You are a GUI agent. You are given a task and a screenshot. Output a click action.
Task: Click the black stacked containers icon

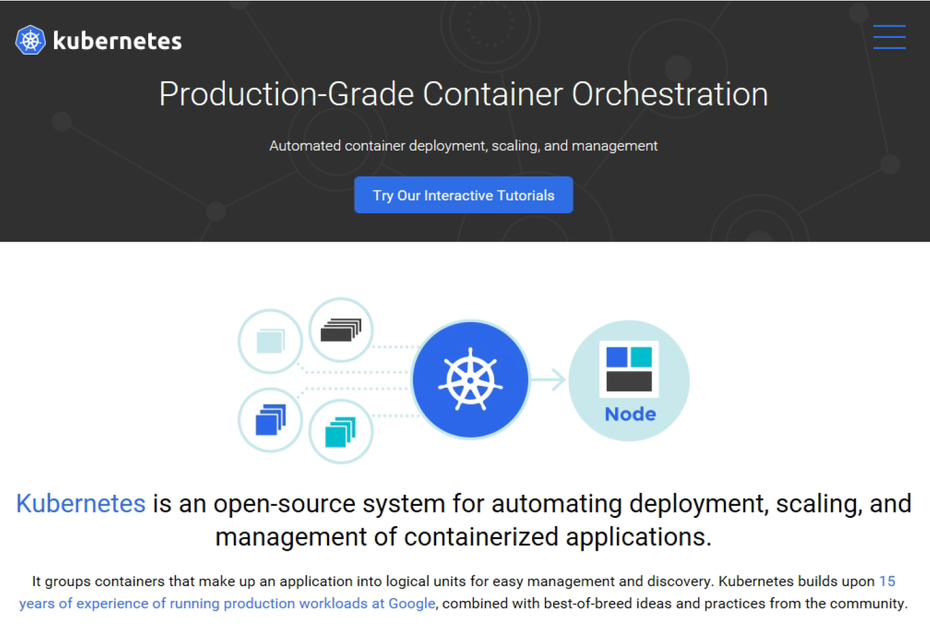[340, 330]
